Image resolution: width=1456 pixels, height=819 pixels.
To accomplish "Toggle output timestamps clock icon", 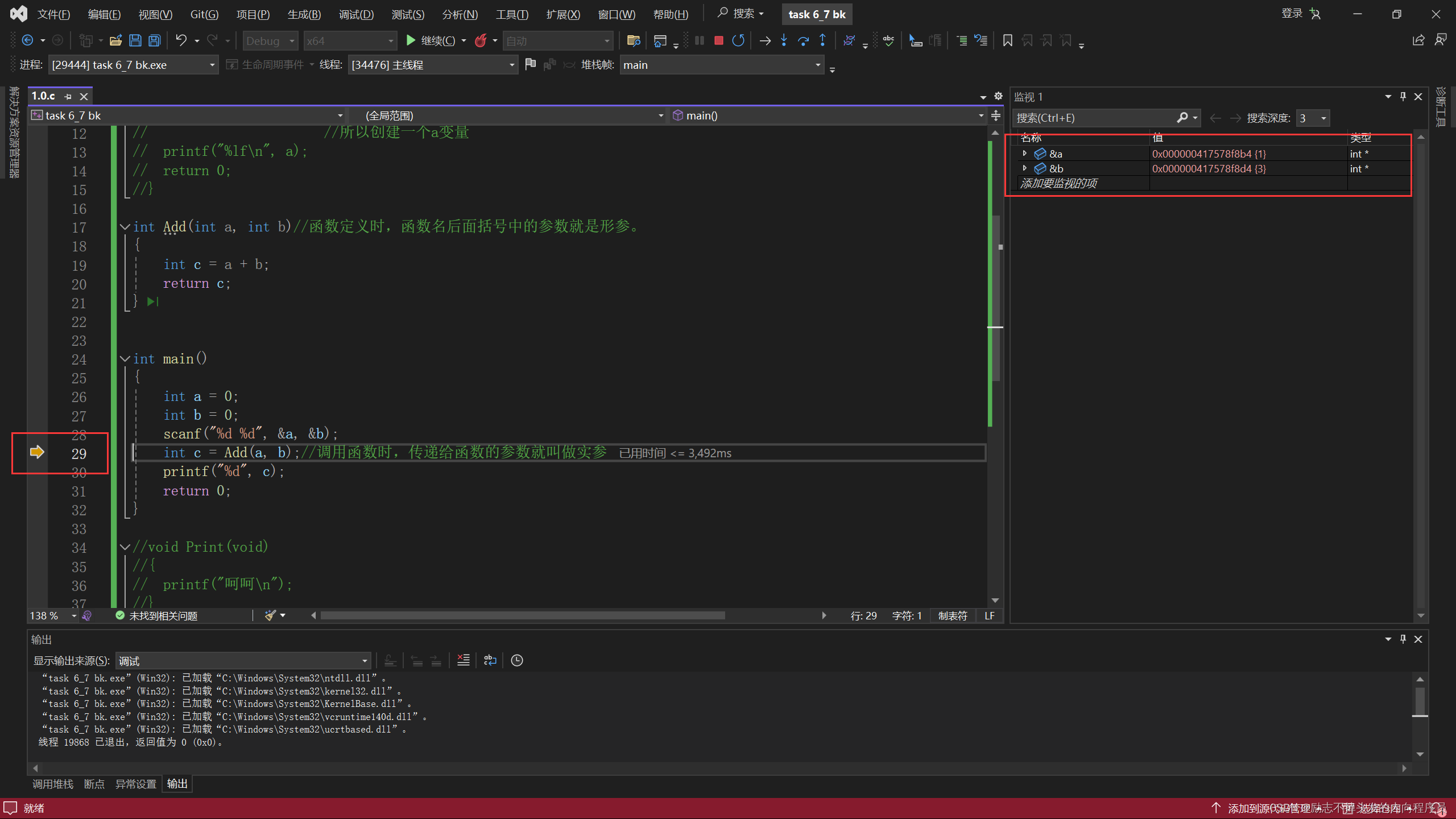I will pyautogui.click(x=516, y=660).
